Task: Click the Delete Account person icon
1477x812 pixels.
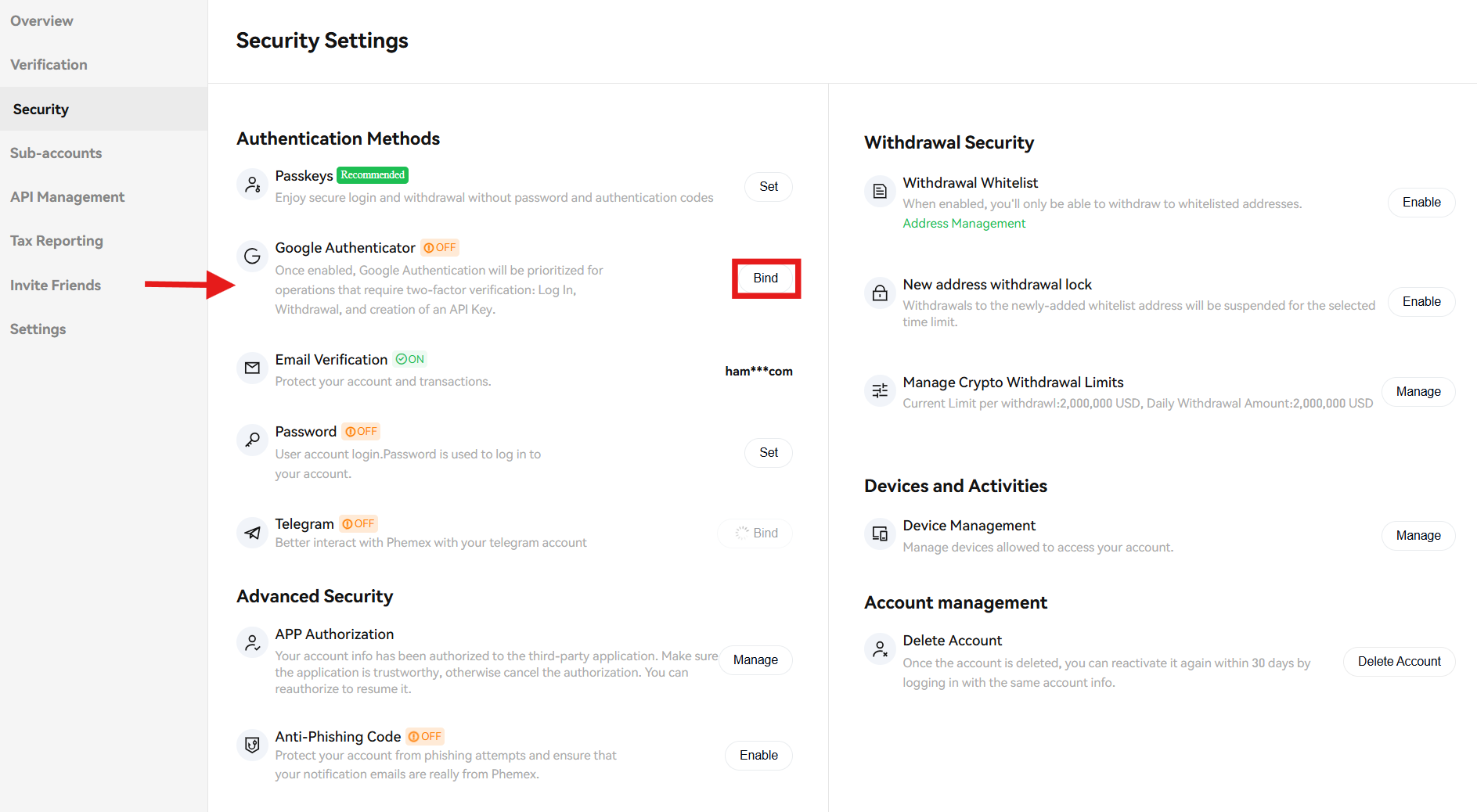Action: [880, 649]
